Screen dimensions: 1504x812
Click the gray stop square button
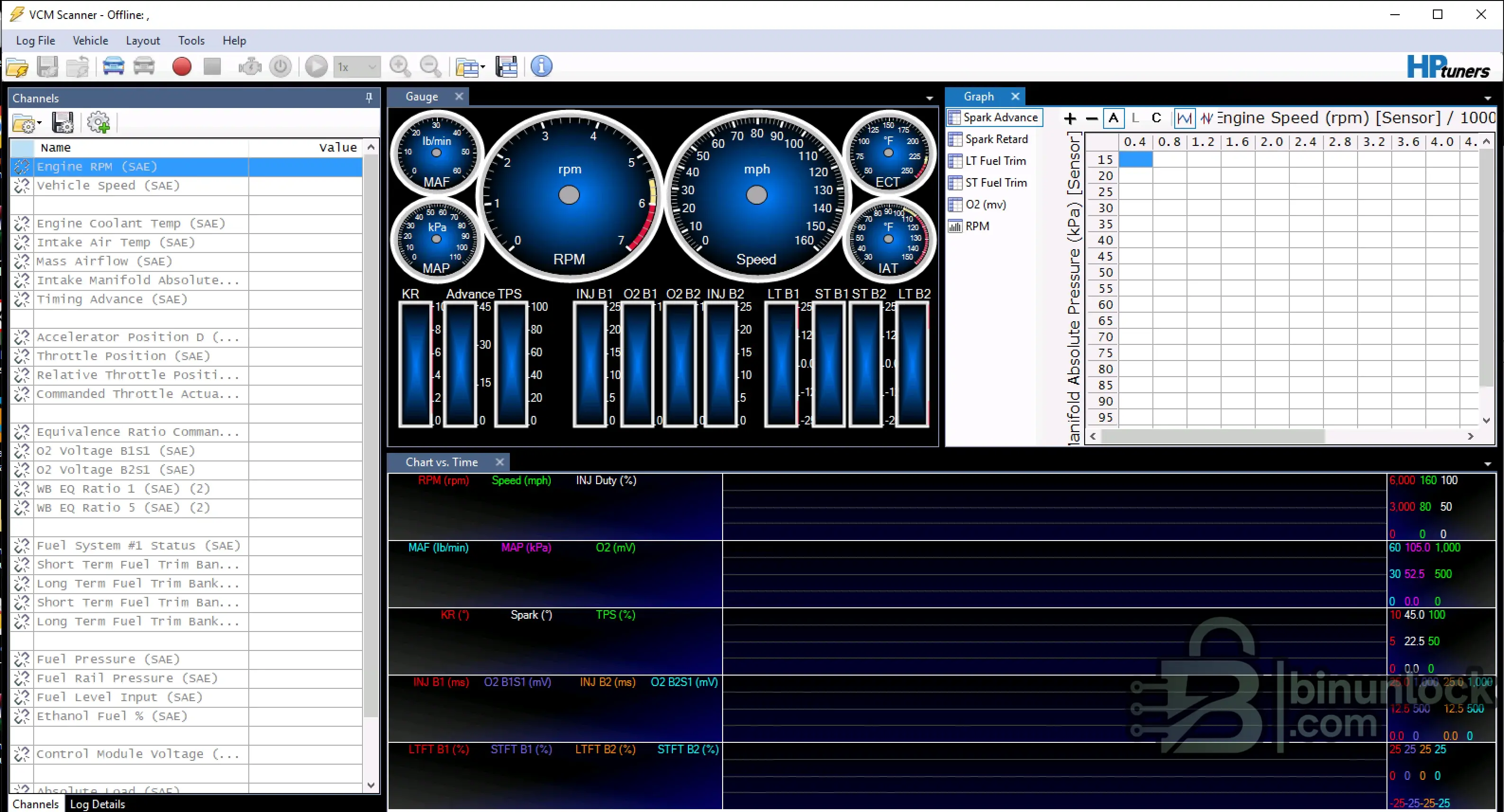pyautogui.click(x=212, y=66)
